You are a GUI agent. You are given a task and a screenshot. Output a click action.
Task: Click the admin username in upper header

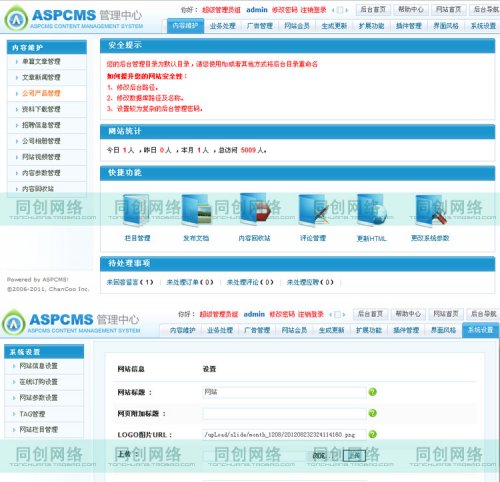click(257, 10)
